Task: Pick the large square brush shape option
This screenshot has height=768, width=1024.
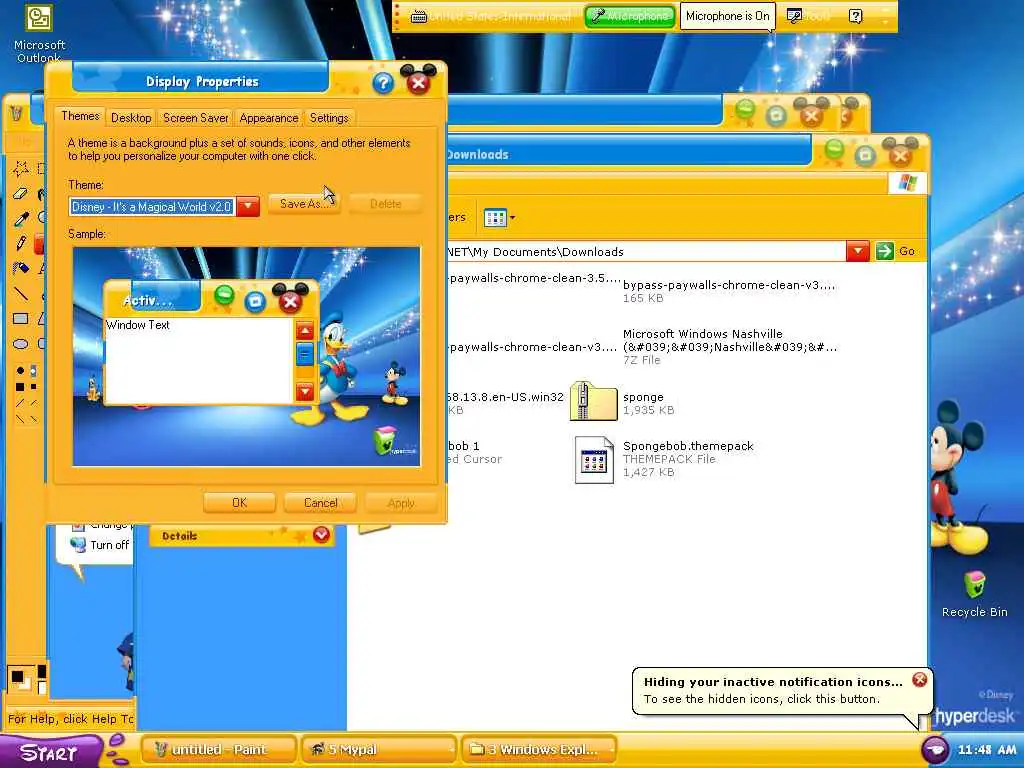Action: 20,387
